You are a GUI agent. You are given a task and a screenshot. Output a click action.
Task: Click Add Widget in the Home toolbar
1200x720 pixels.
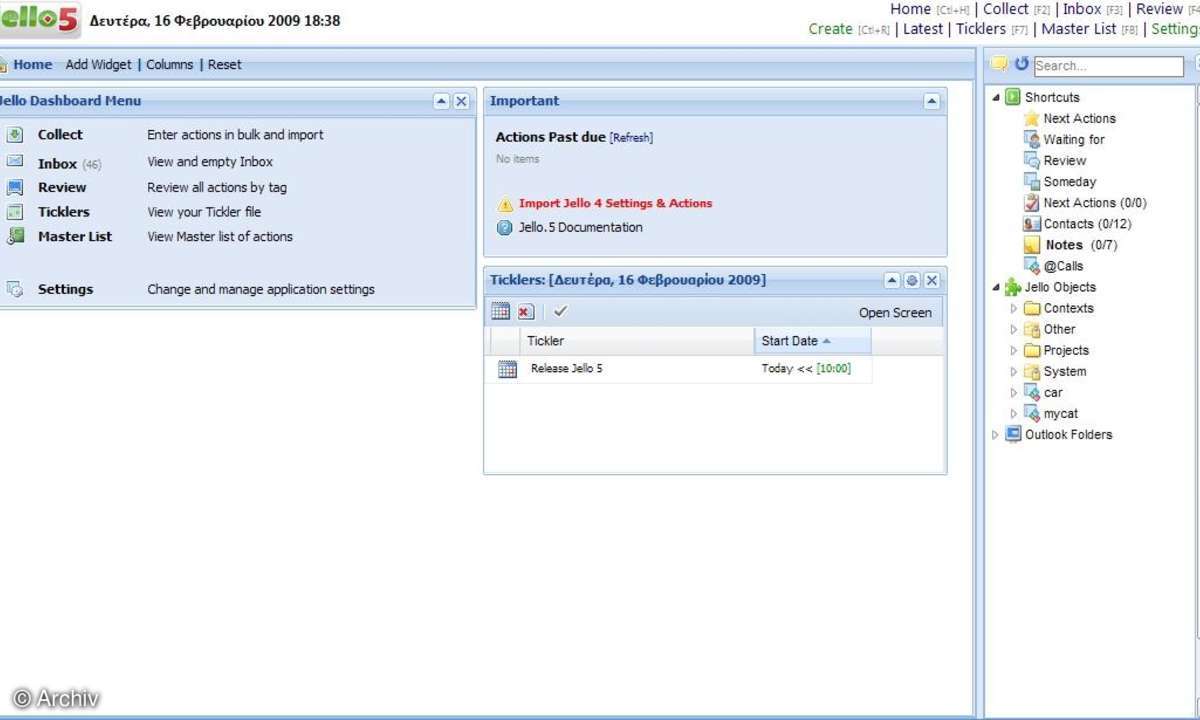(x=99, y=65)
